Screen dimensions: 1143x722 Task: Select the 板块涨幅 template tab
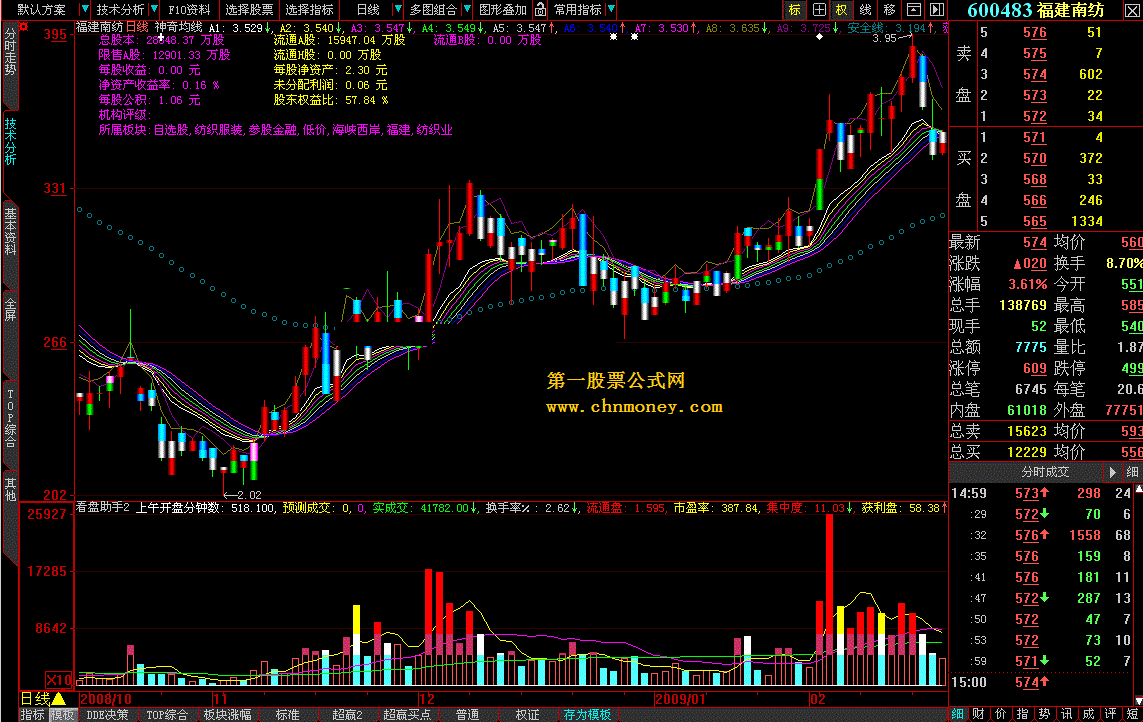[227, 715]
